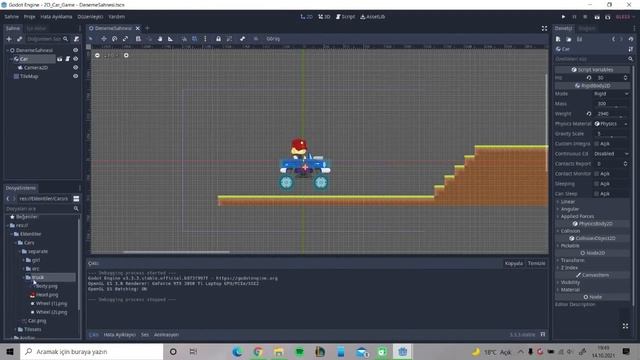Image resolution: width=640 pixels, height=360 pixels.
Task: Expand the Angular section in Inspector
Action: (x=569, y=209)
